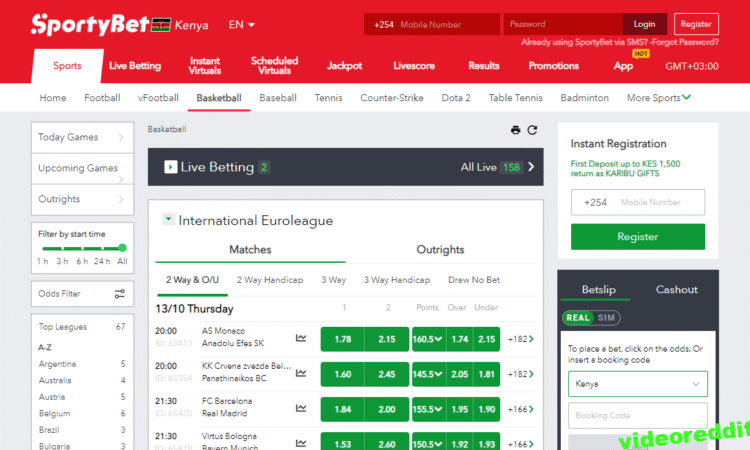Open Belgium league list
Image resolution: width=750 pixels, height=450 pixels.
coord(82,413)
